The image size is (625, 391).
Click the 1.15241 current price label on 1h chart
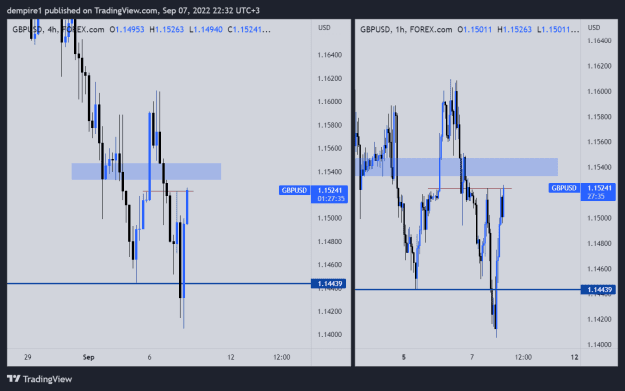tap(599, 188)
